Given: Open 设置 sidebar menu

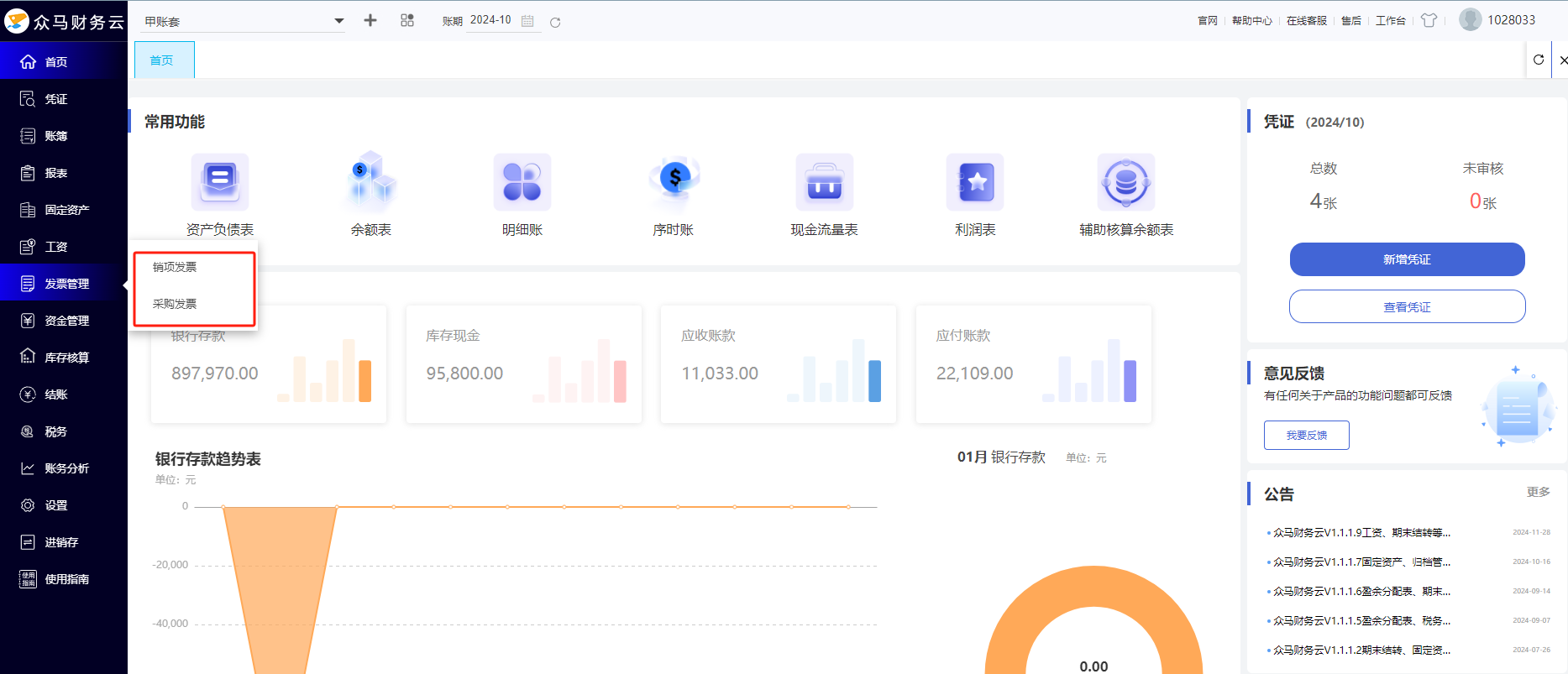Looking at the screenshot, I should coord(64,505).
